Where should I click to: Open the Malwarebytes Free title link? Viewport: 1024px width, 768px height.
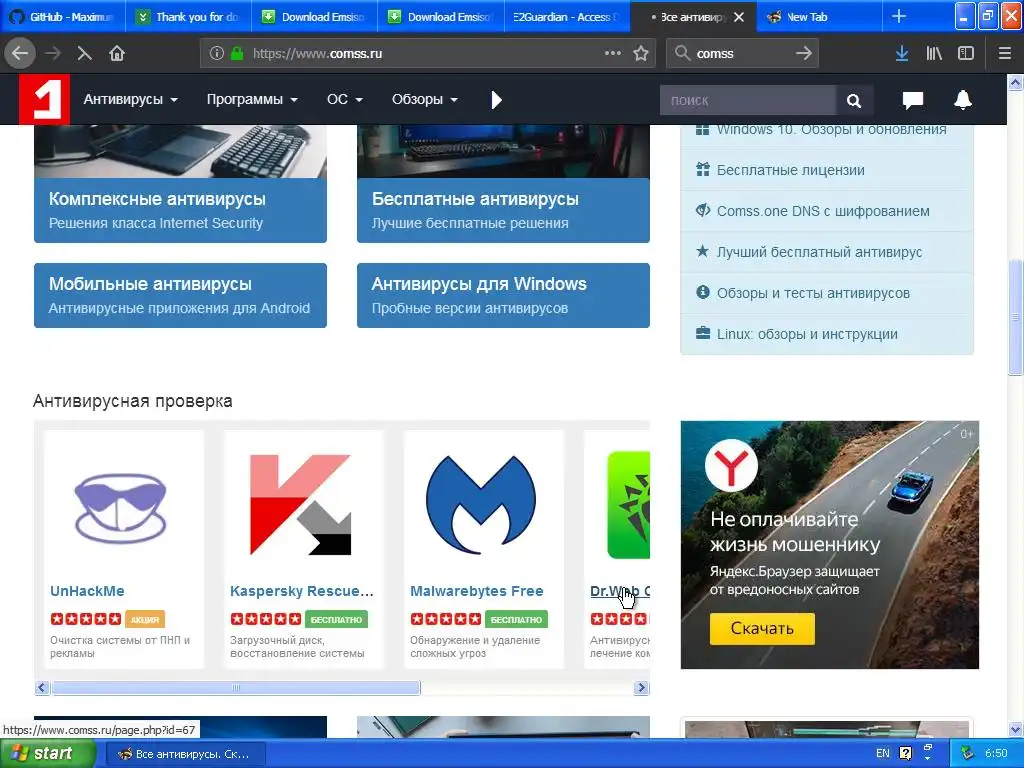tap(477, 591)
